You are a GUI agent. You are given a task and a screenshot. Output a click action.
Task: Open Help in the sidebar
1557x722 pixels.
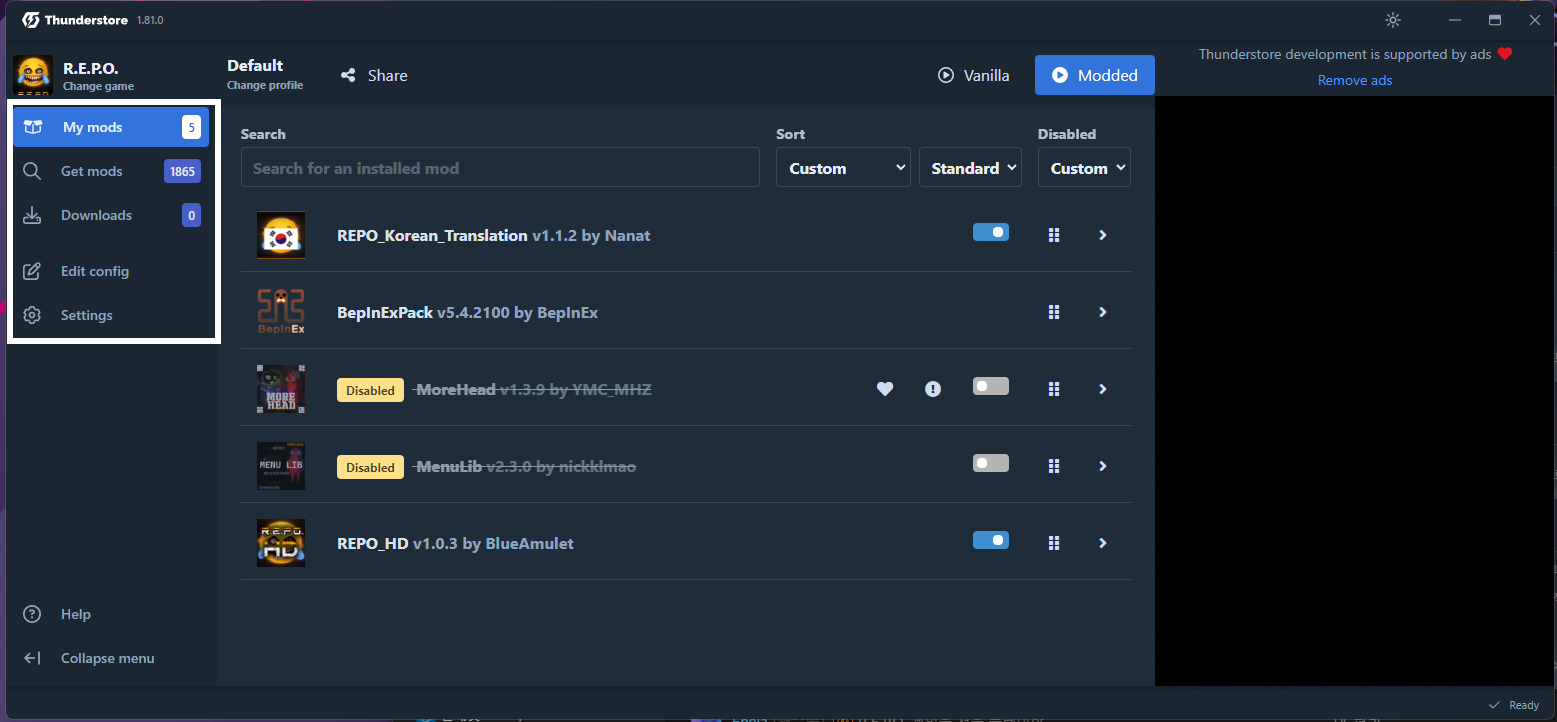pyautogui.click(x=111, y=614)
